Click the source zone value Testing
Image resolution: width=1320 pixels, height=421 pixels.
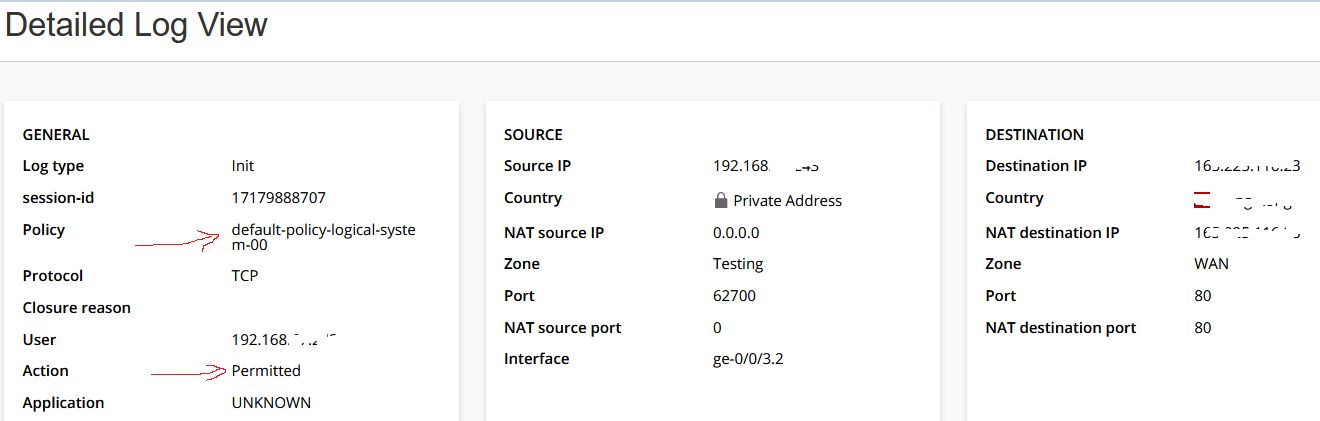(x=738, y=264)
